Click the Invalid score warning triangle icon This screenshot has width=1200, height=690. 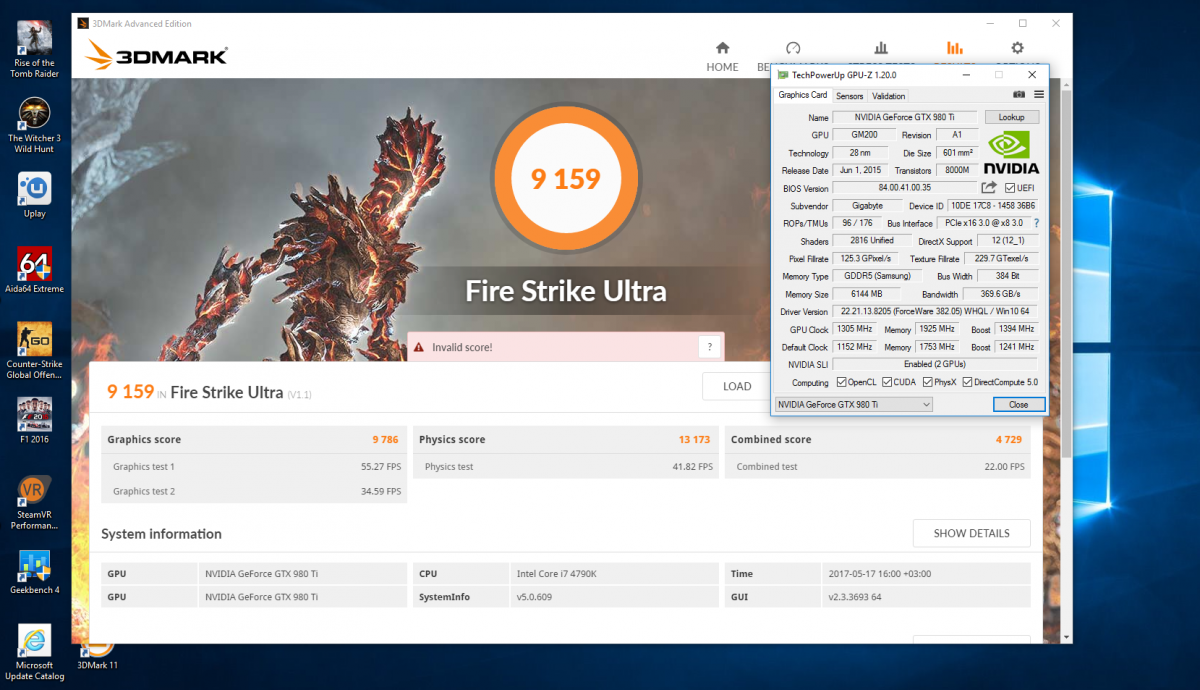418,347
